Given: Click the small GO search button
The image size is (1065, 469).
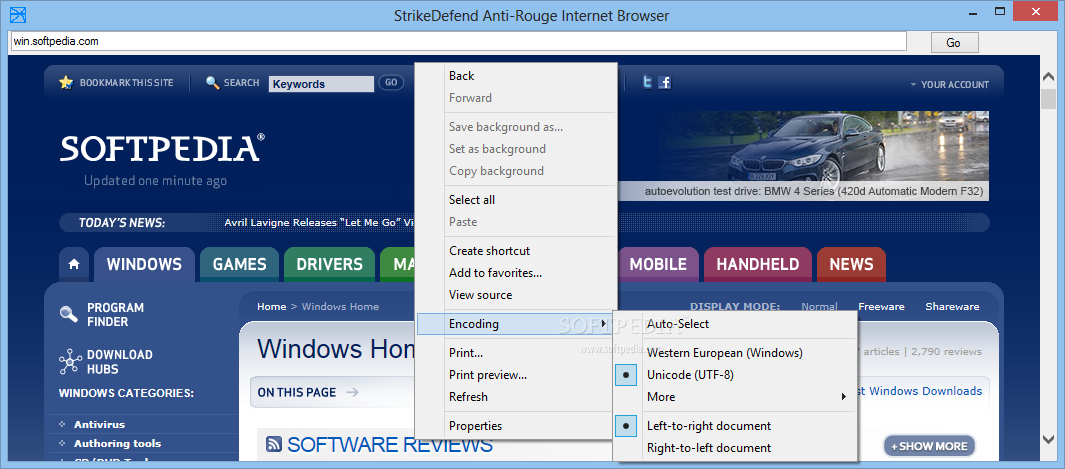Looking at the screenshot, I should 391,83.
